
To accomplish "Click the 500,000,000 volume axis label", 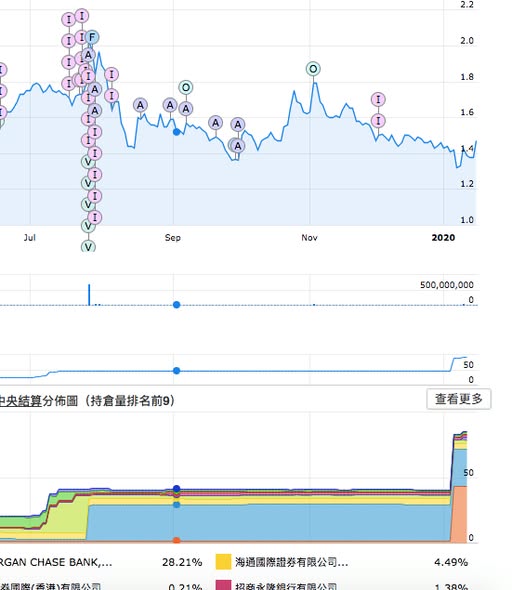I will click(447, 285).
